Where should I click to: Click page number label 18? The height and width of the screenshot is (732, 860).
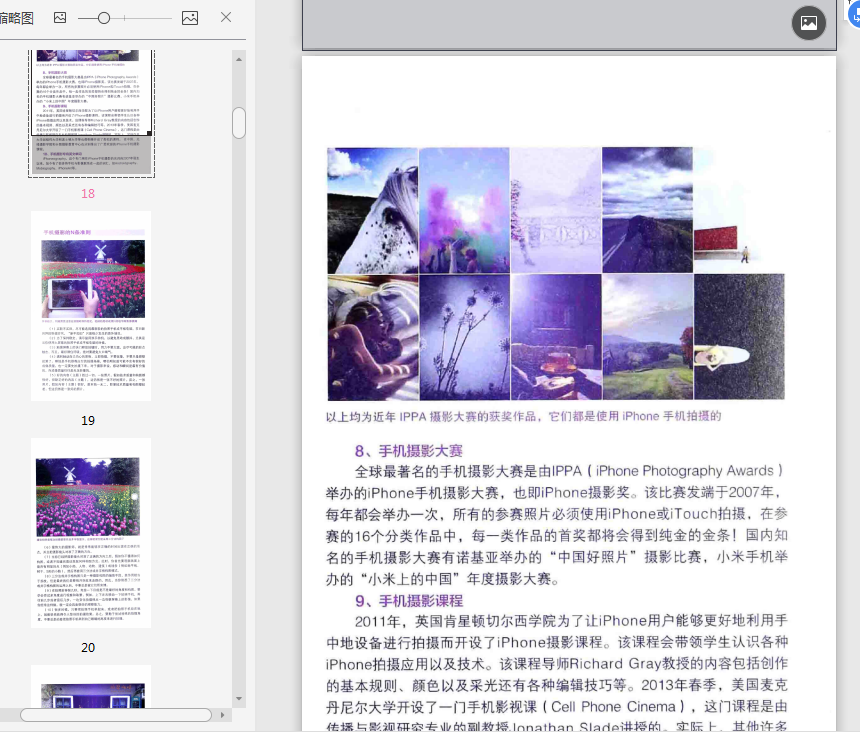coord(88,194)
